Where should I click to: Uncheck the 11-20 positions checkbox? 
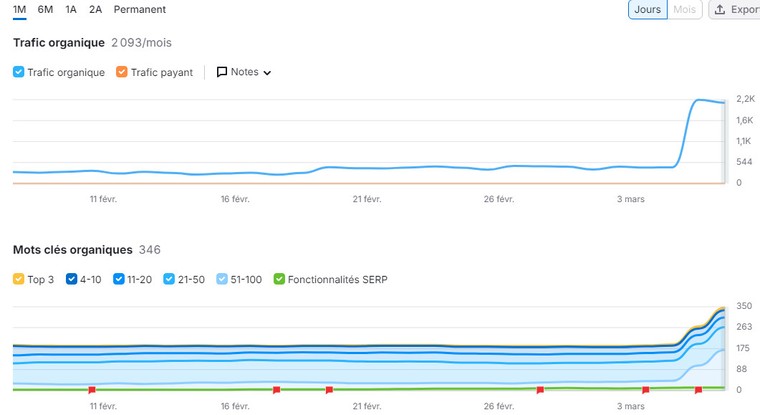click(120, 279)
